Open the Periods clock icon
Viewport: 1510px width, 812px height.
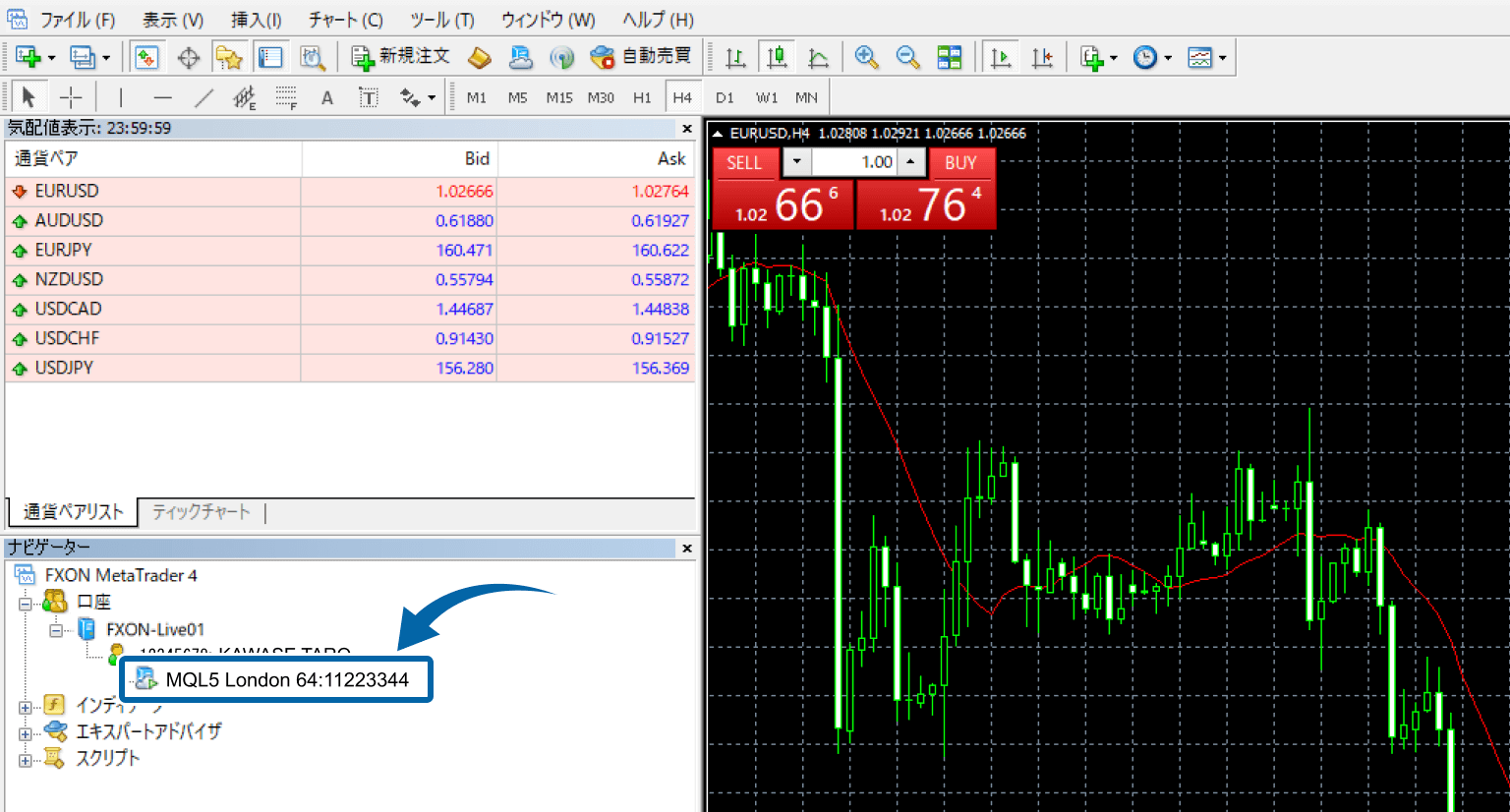(1145, 58)
